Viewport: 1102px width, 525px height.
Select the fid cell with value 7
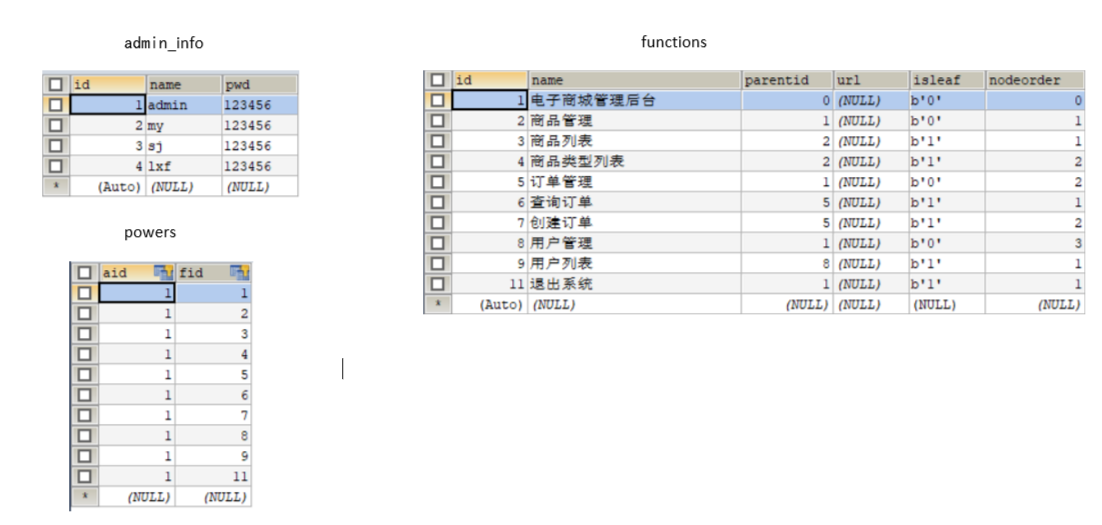tap(213, 415)
